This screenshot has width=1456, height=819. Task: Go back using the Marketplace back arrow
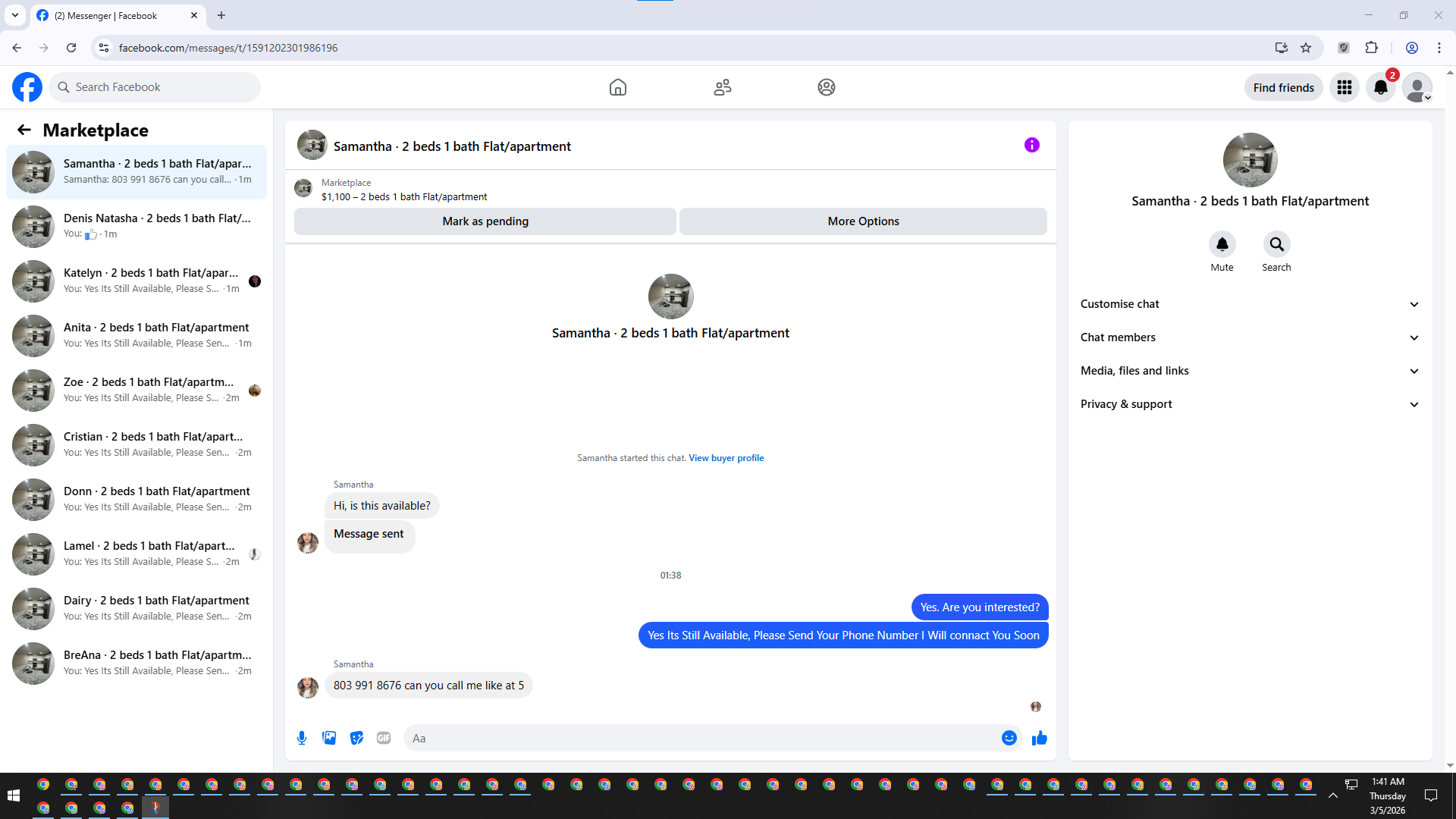[24, 130]
